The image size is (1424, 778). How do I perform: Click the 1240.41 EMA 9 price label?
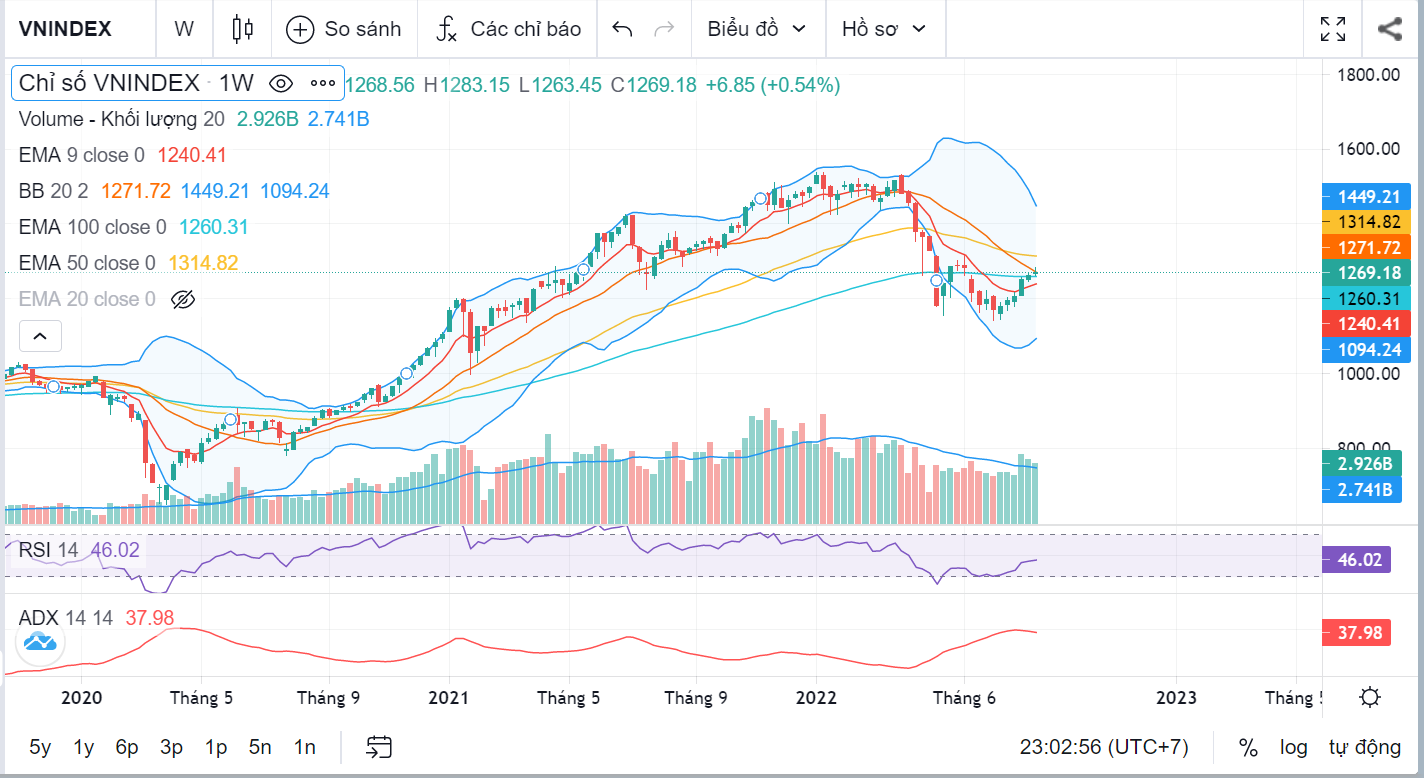tap(1366, 324)
